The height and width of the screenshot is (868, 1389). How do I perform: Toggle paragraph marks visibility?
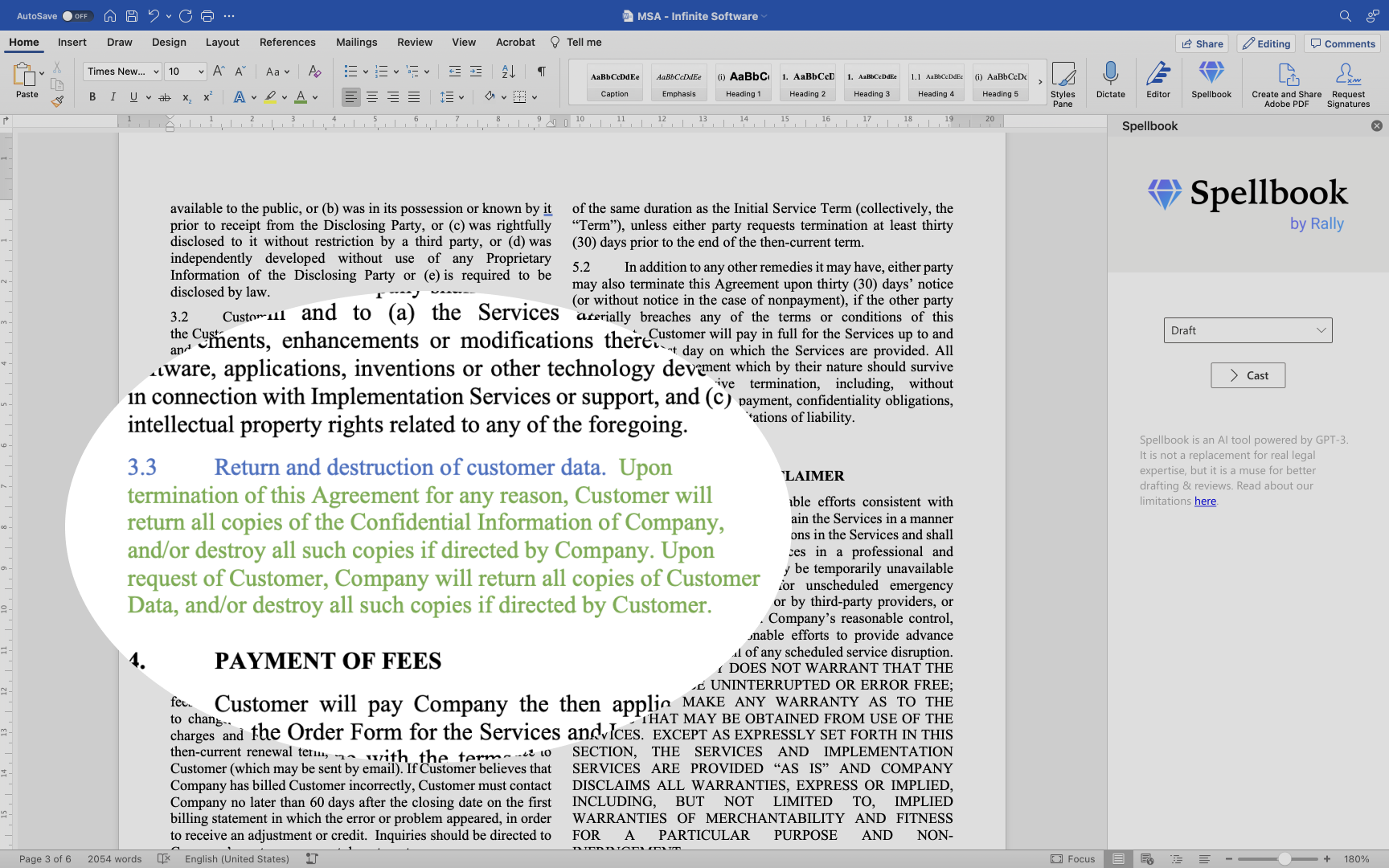541,71
